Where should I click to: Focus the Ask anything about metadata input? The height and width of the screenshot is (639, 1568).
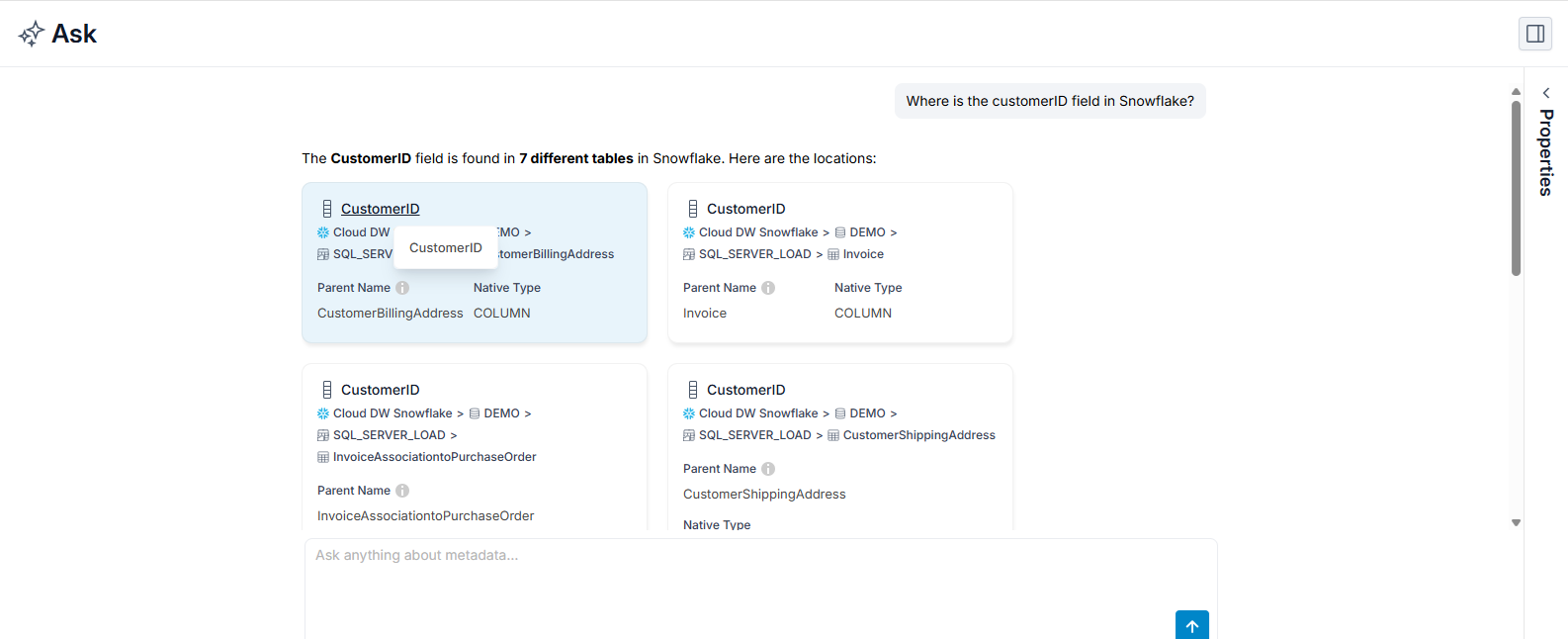[760, 589]
